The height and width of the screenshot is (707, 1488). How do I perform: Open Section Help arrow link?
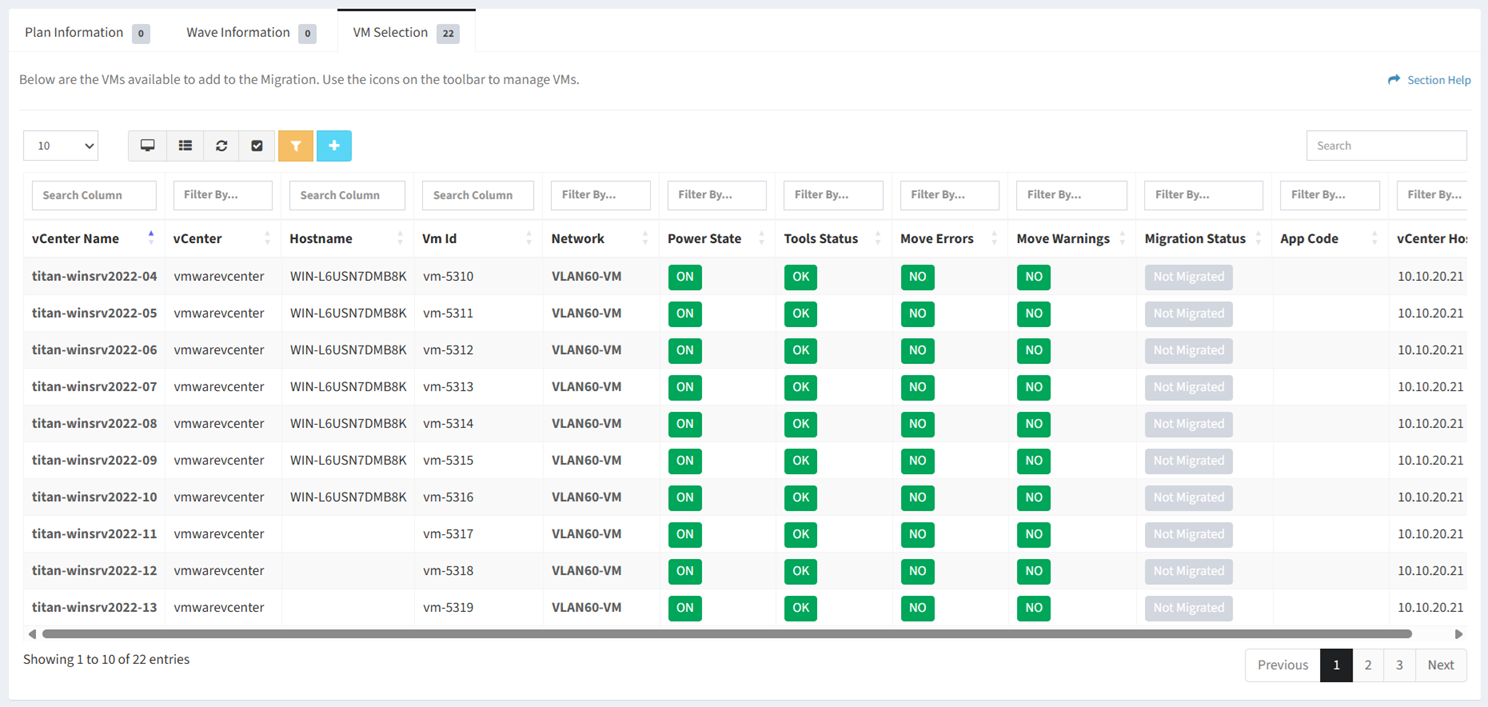tap(1429, 80)
